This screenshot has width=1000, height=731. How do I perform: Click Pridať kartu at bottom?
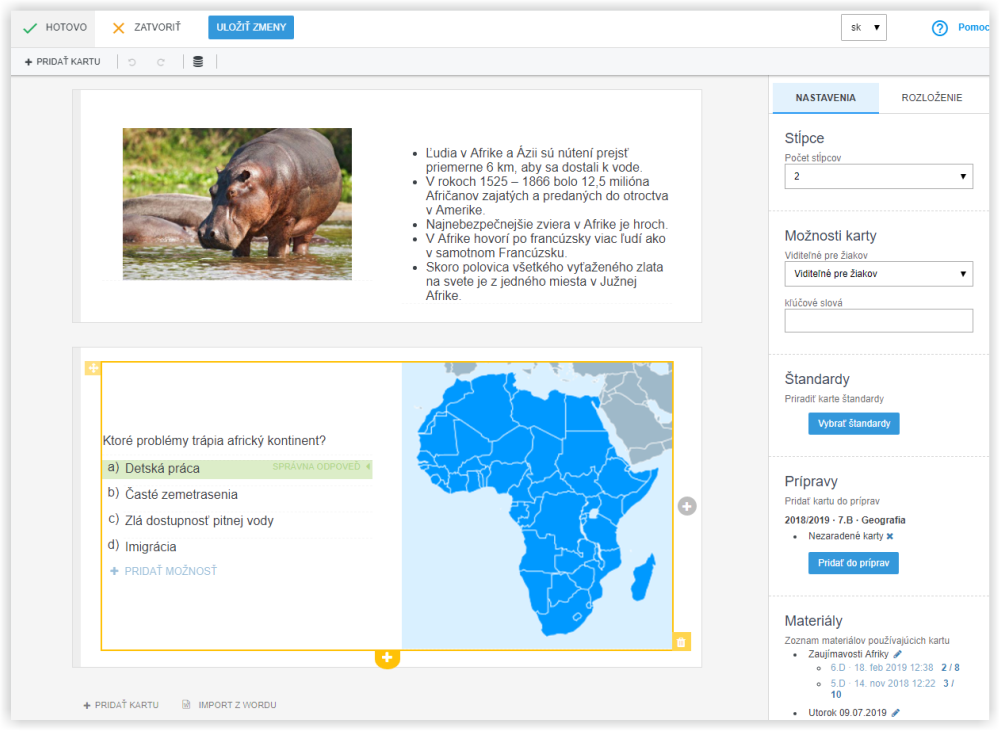121,705
